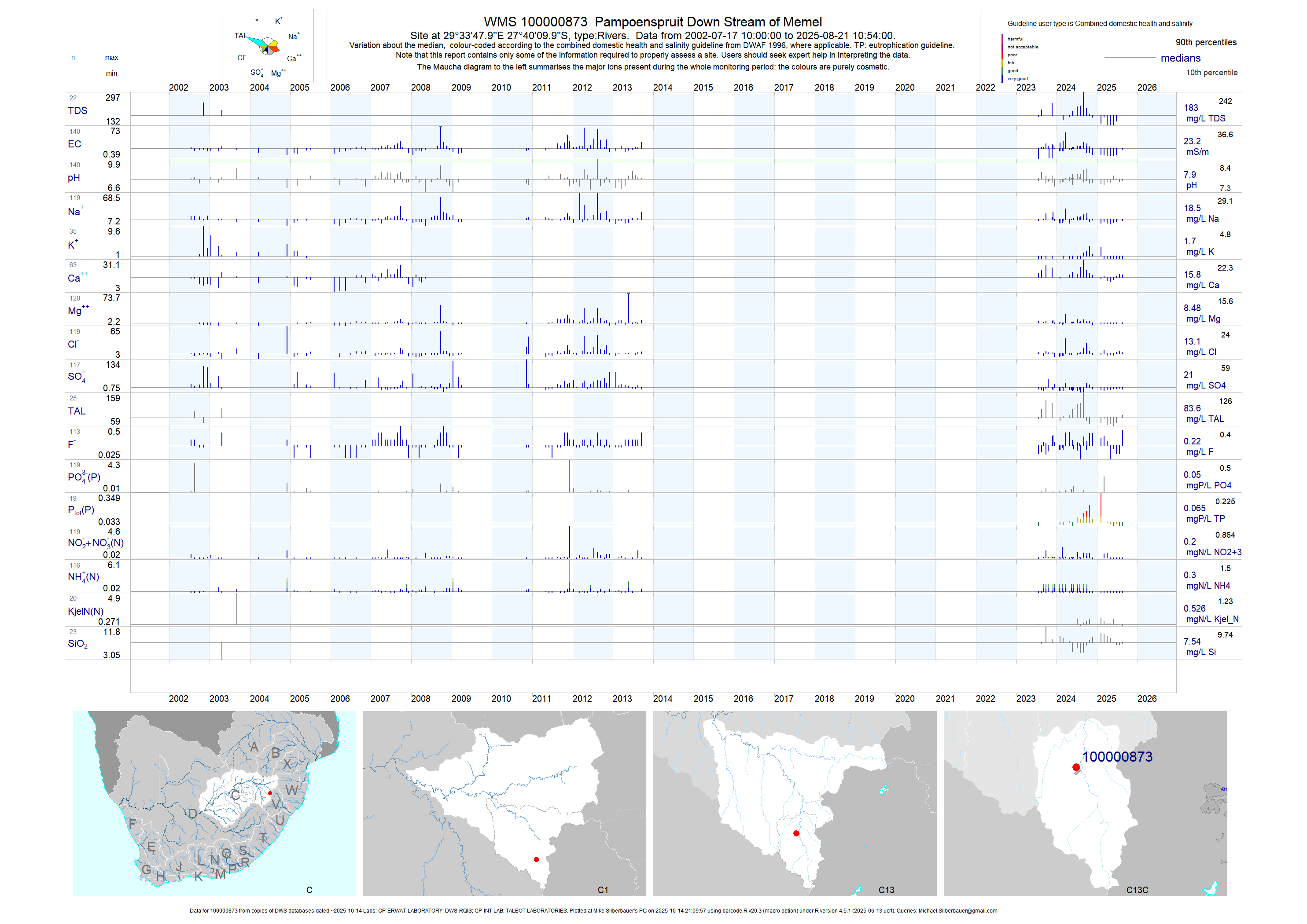The height and width of the screenshot is (924, 1307).
Task: Click the red dot on C13 map
Action: tap(796, 833)
